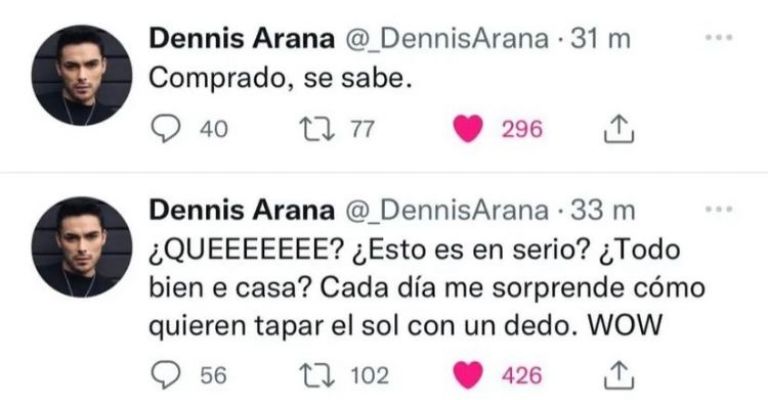Screen dimensions: 768x400
Task: Unlike the tweet with 426 likes
Action: coord(468,375)
